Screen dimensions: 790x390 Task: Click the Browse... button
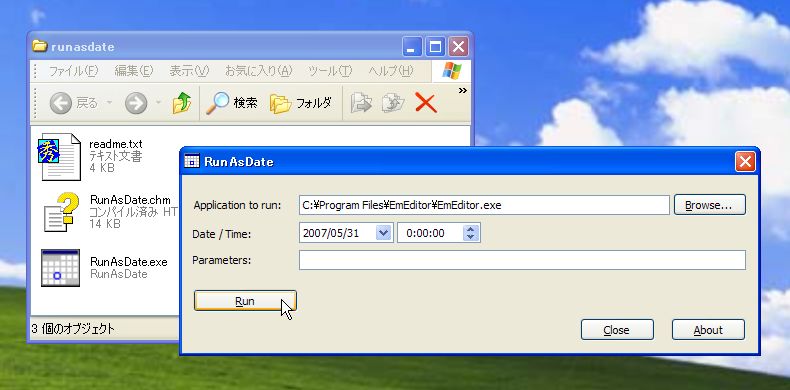coord(709,205)
